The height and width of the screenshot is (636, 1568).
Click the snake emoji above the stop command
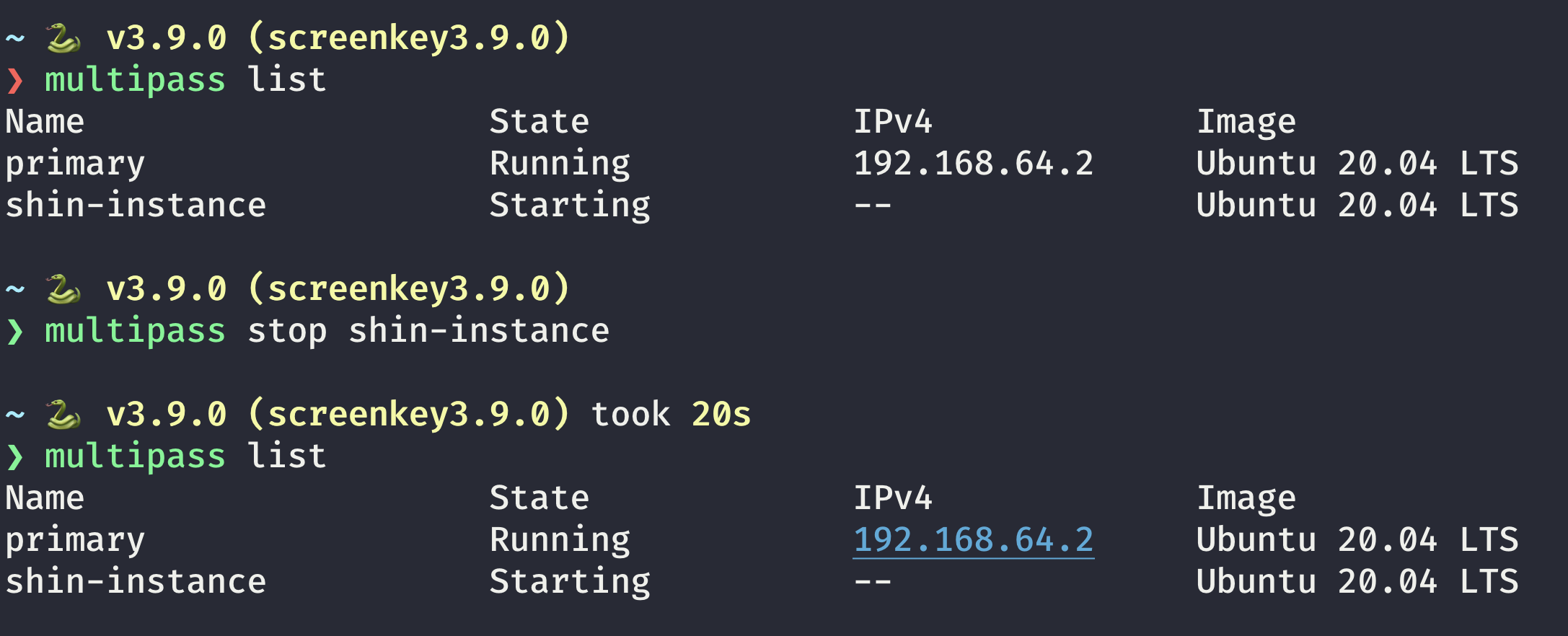(63, 289)
